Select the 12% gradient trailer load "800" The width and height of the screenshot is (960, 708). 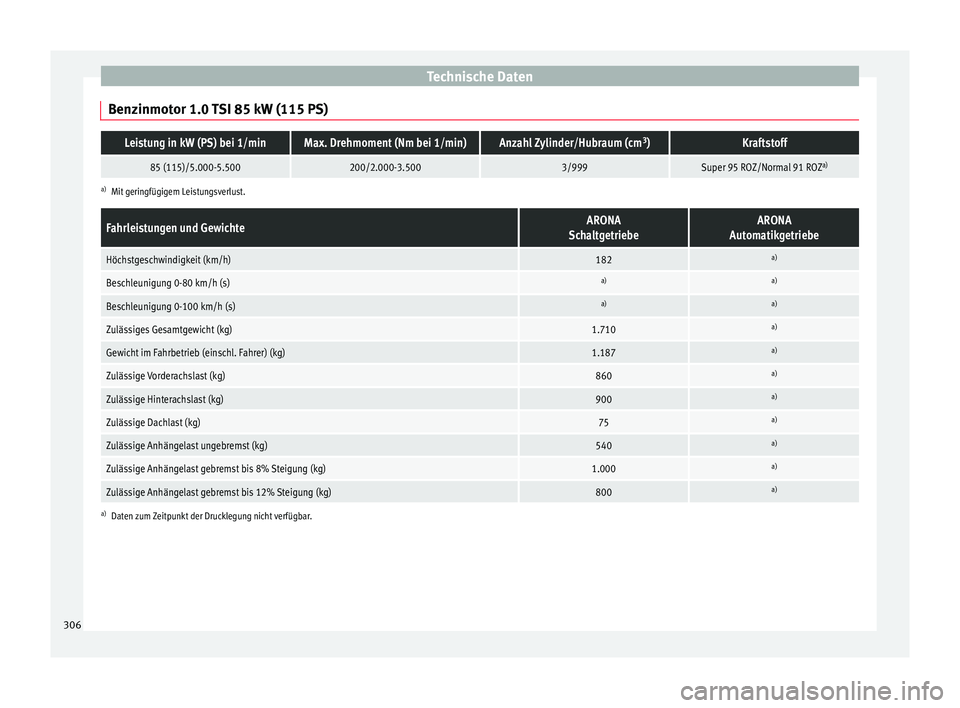click(604, 492)
